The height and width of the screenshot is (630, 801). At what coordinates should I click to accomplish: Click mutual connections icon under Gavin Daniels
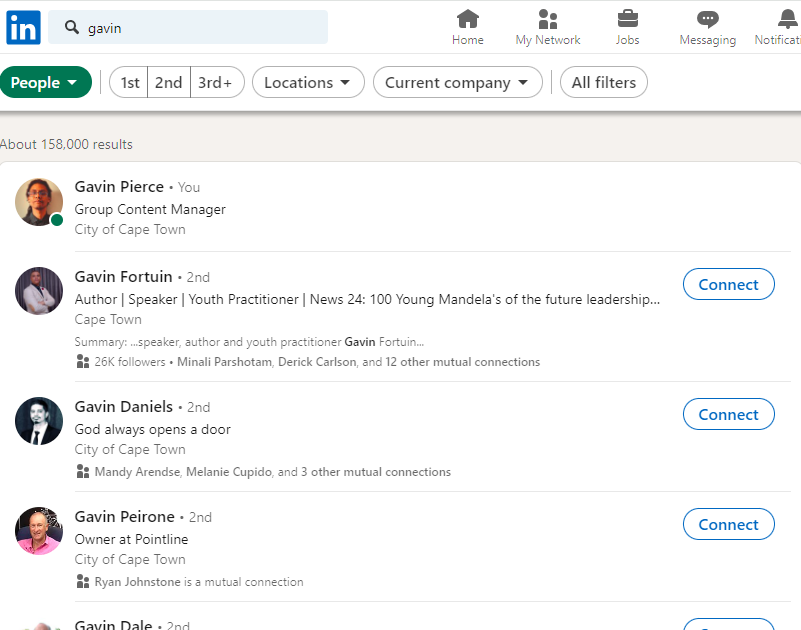pos(83,471)
